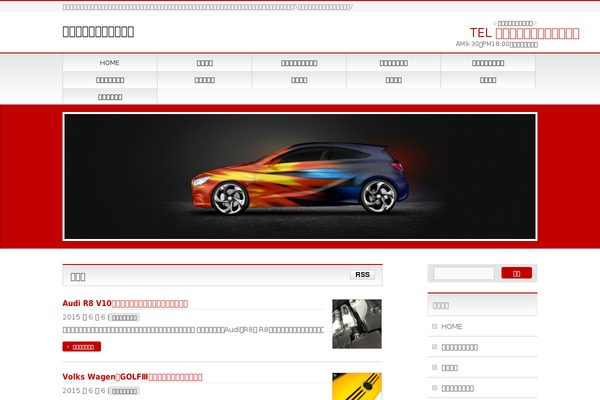Viewport: 600px width, 400px height.
Task: Click bullet icon beside sidebar HOME
Action: [434, 327]
